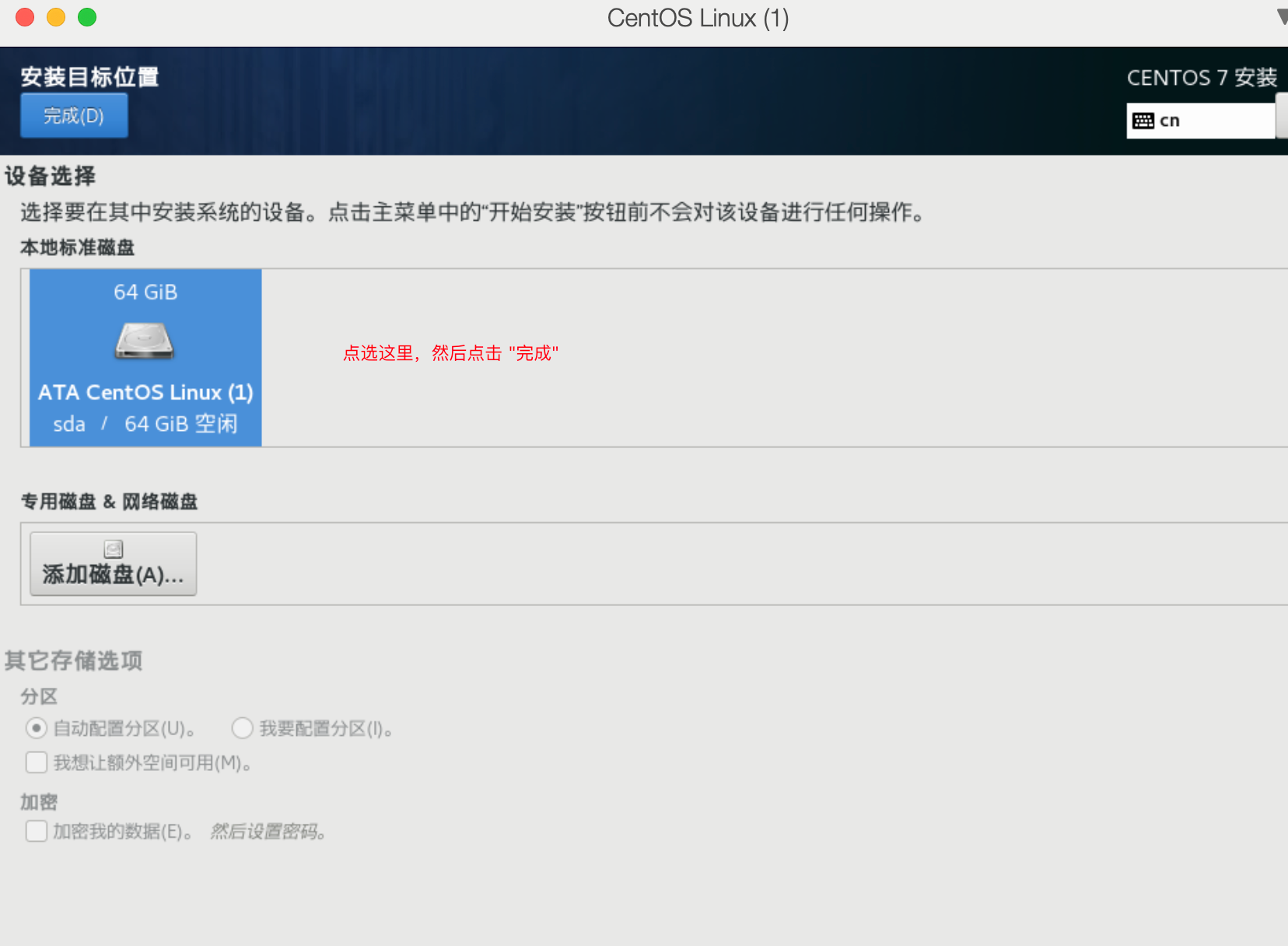This screenshot has height=946, width=1288.
Task: Click the 添加磁盘(A)... add disk button
Action: [x=113, y=564]
